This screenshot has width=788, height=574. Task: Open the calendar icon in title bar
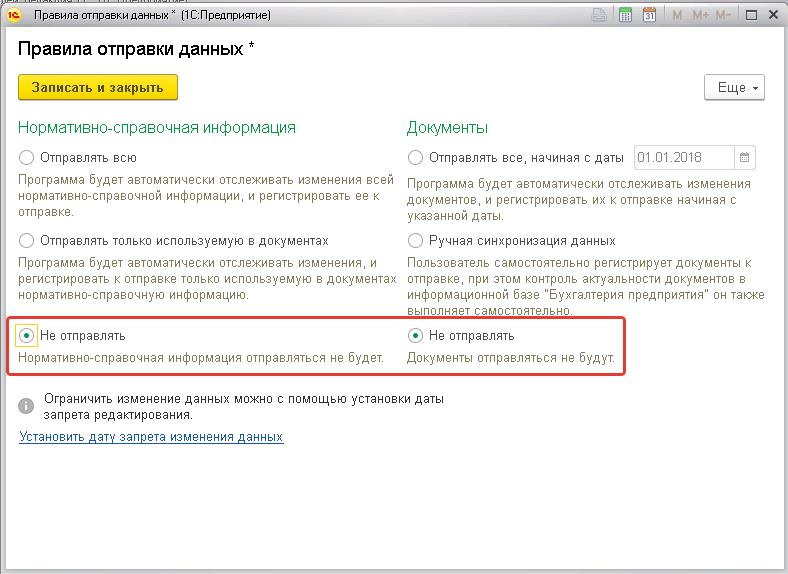(x=649, y=15)
